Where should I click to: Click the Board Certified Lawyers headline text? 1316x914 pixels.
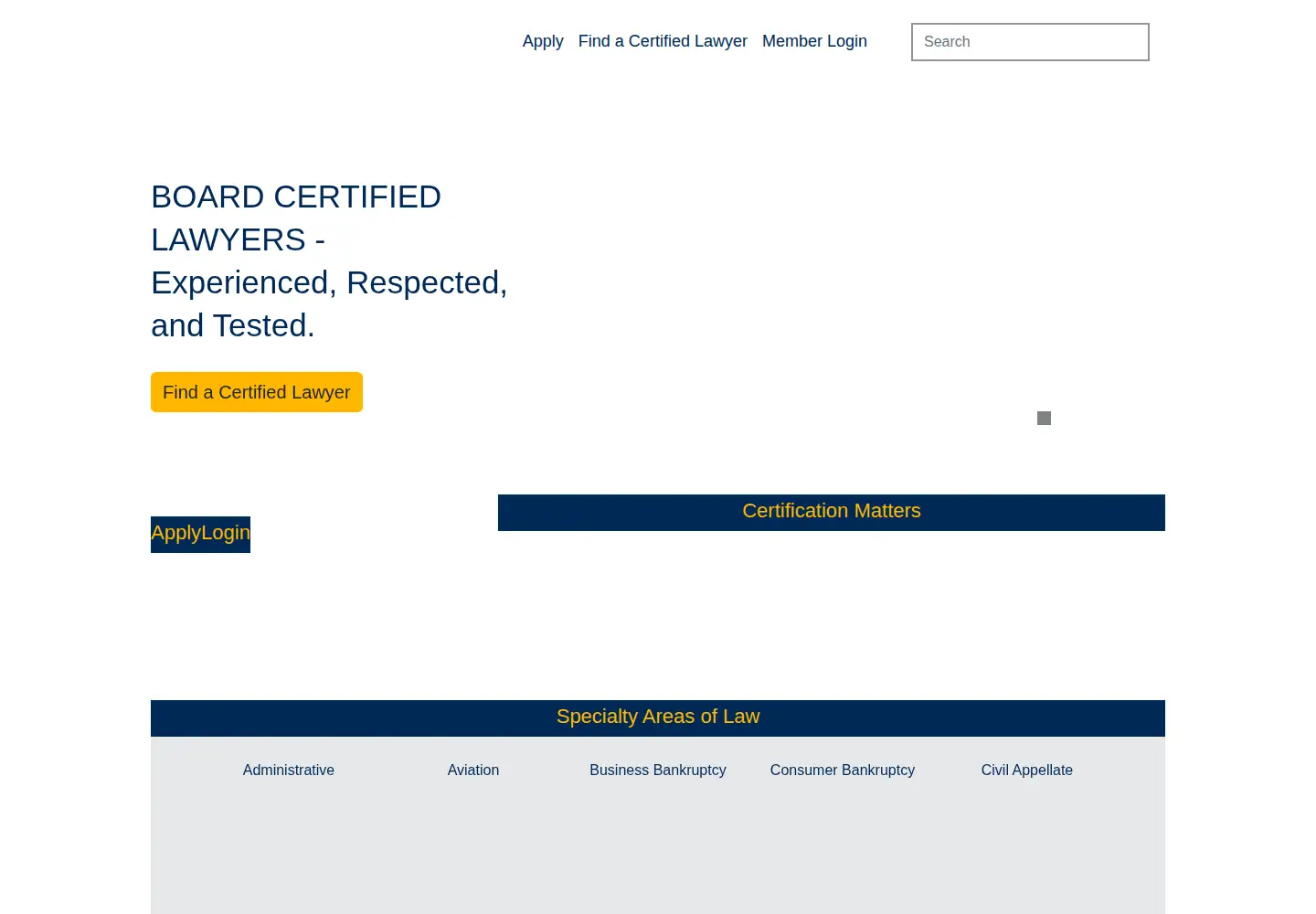pos(329,261)
